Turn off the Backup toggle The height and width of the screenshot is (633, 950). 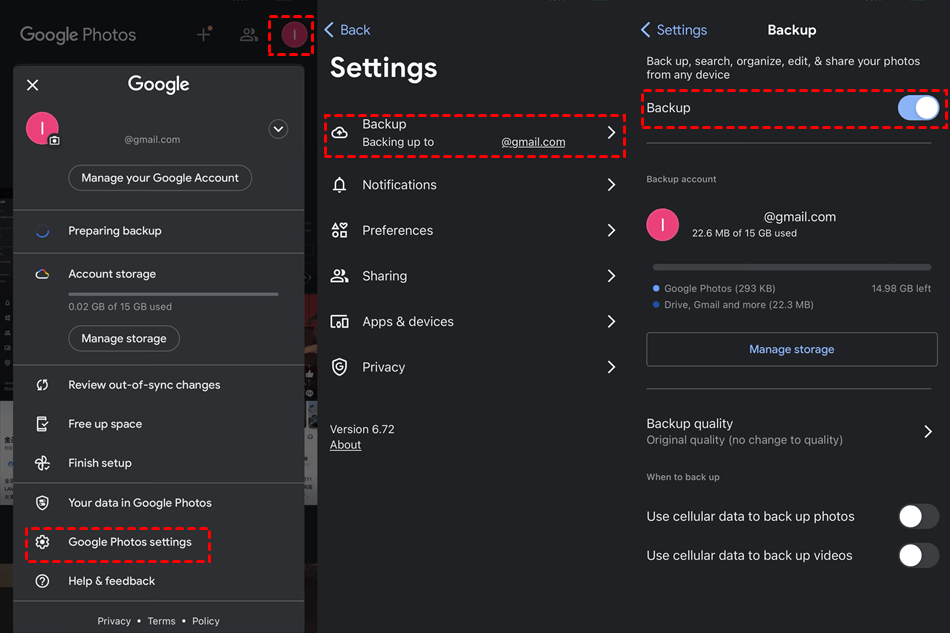point(918,108)
